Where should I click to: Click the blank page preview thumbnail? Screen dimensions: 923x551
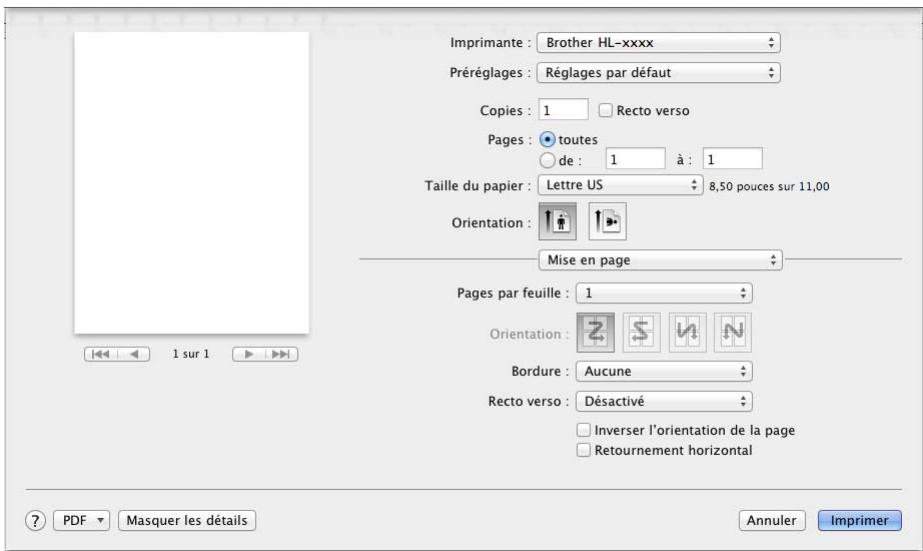192,183
